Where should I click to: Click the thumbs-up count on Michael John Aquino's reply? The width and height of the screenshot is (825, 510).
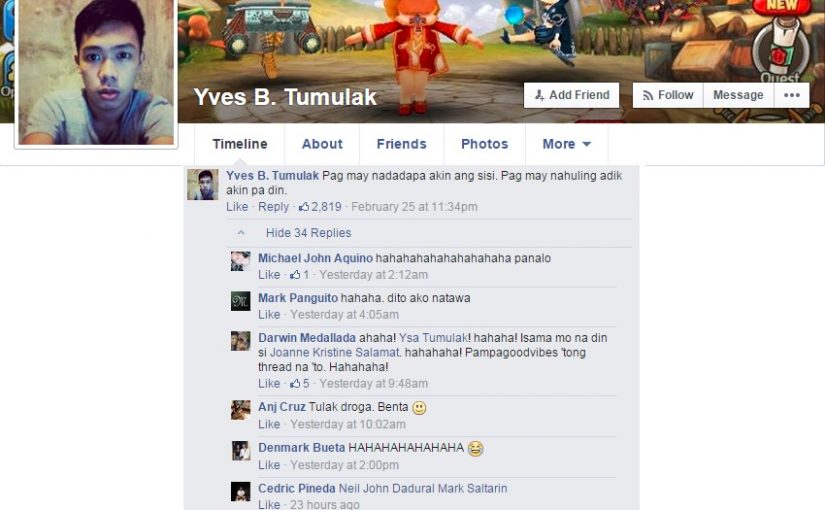pyautogui.click(x=299, y=275)
